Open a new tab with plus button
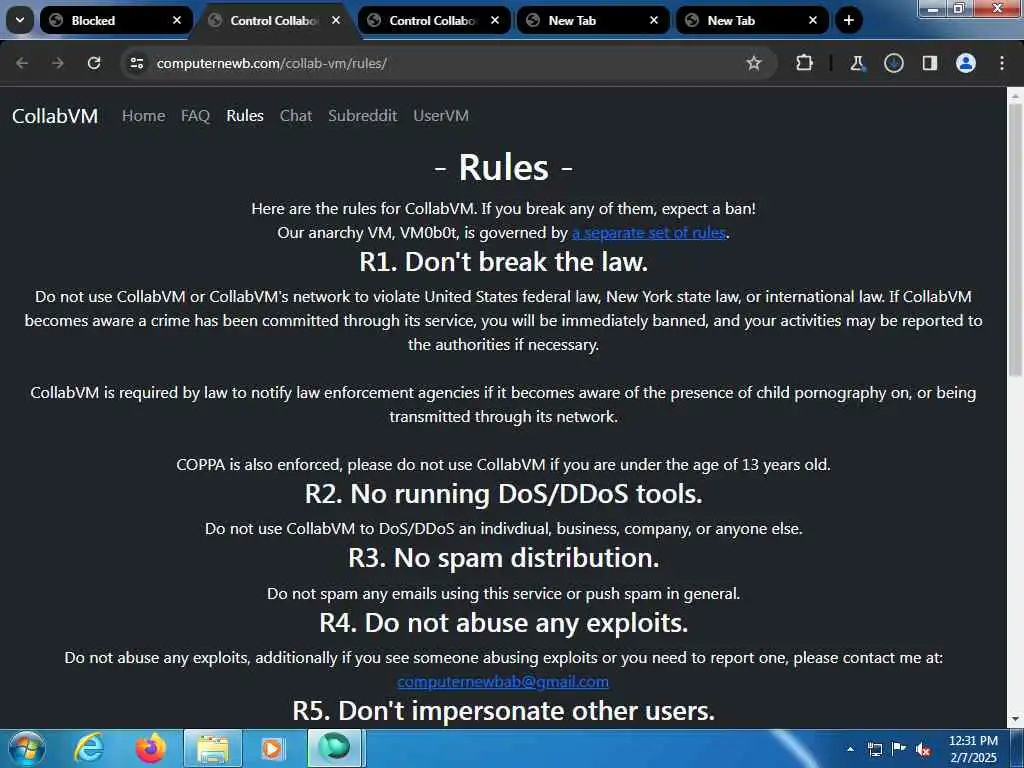 848,20
